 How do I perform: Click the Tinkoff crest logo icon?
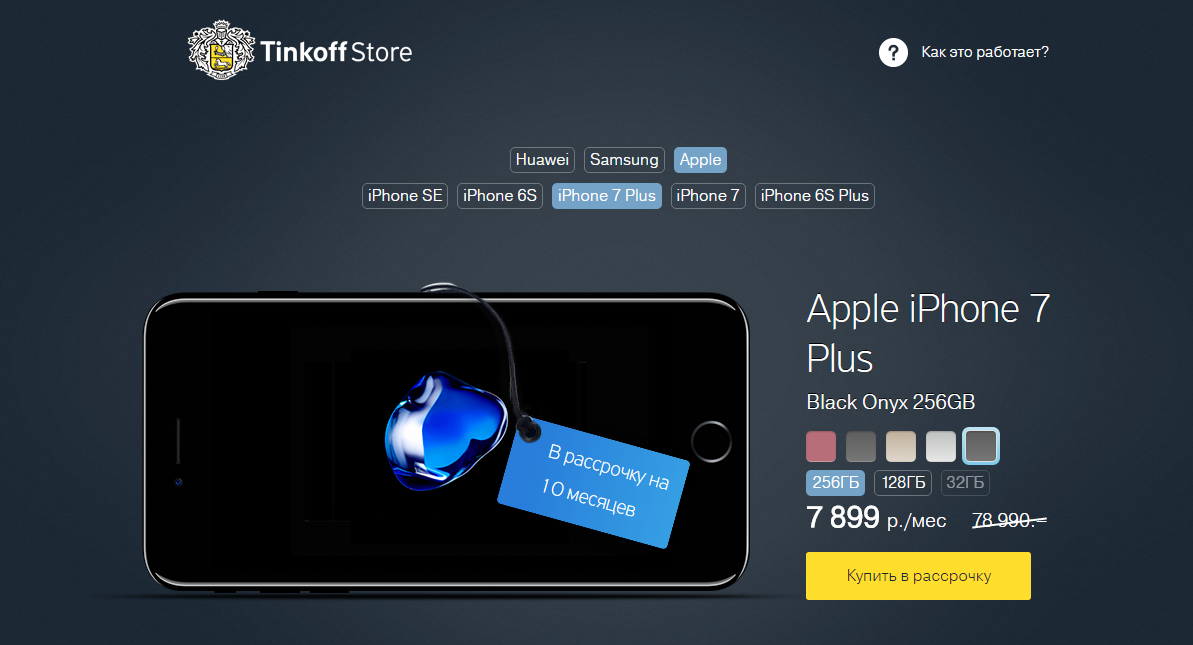point(221,50)
